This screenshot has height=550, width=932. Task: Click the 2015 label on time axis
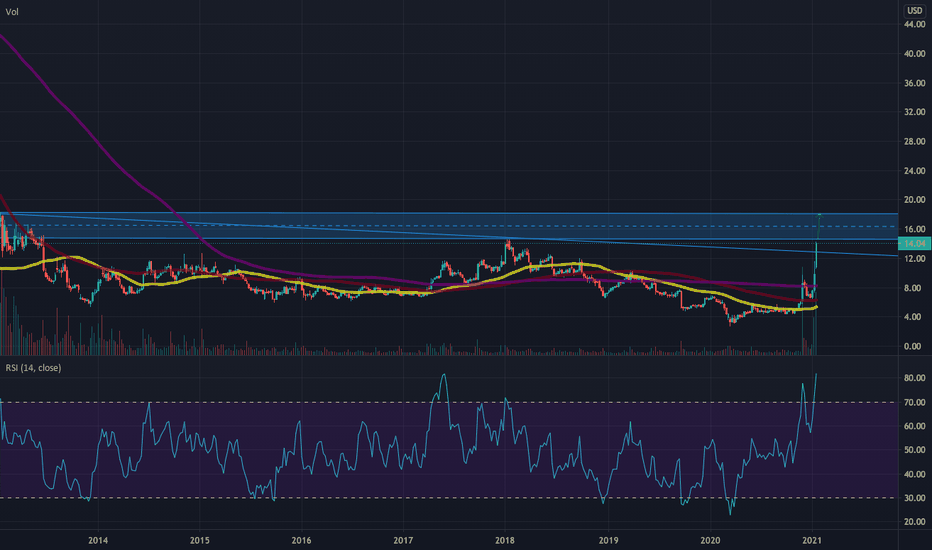coord(200,540)
